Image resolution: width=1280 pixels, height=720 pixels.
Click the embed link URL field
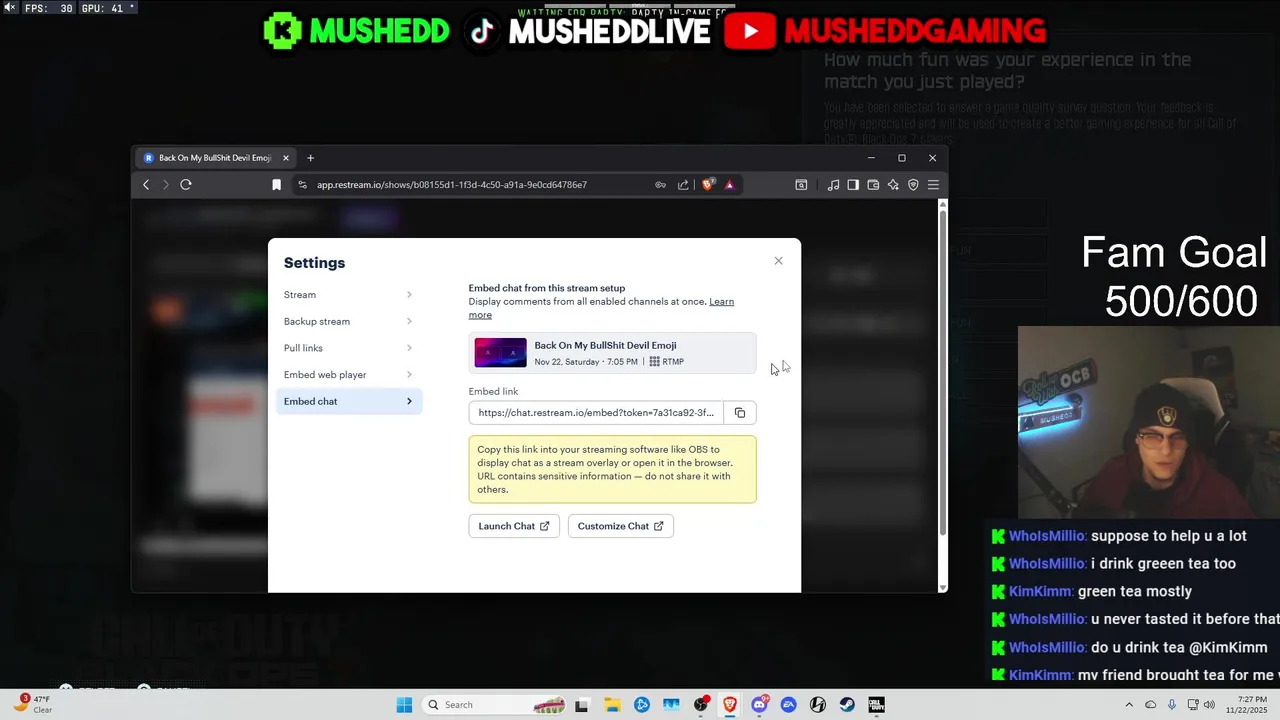pyautogui.click(x=596, y=413)
